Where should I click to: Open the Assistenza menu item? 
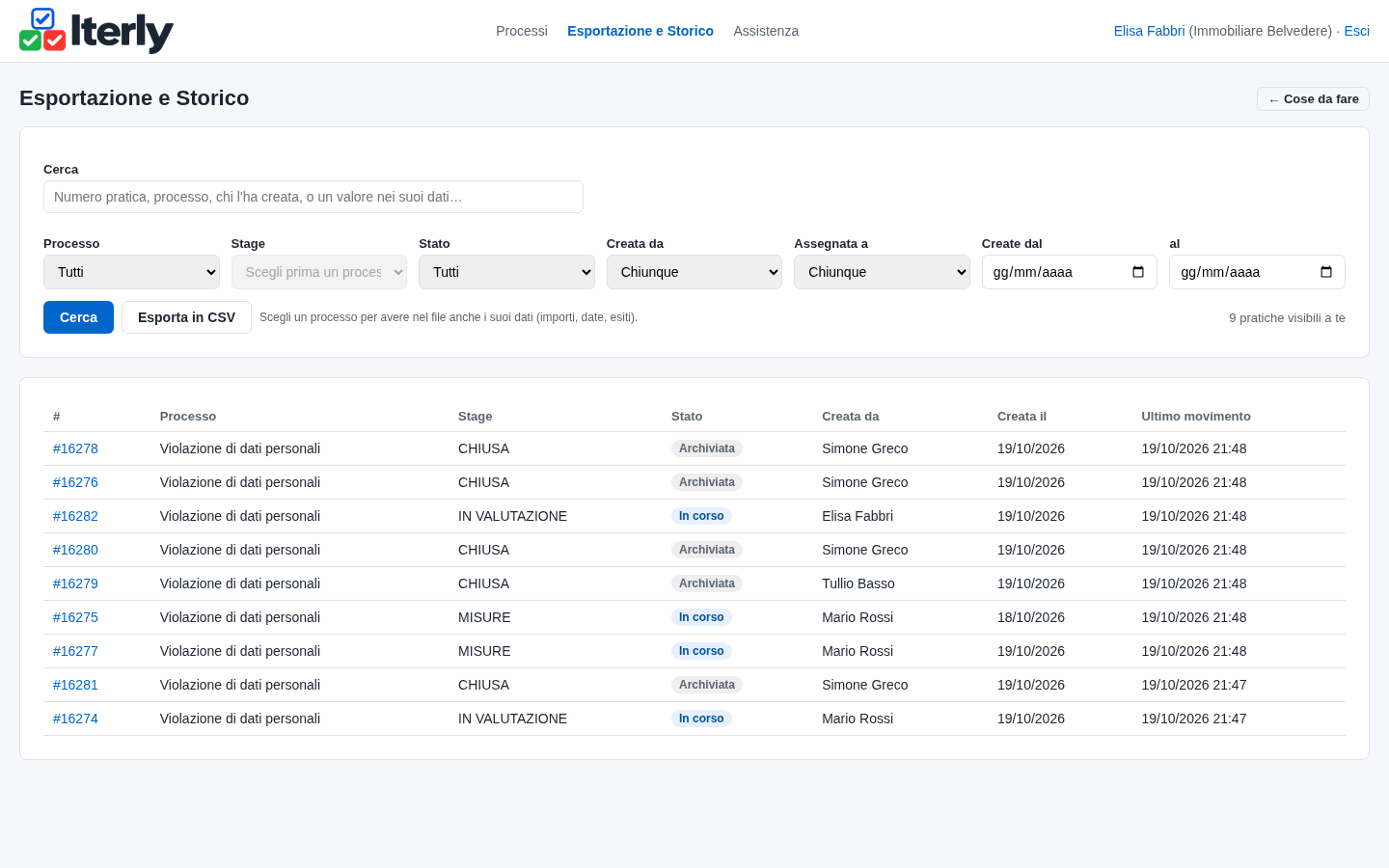pyautogui.click(x=766, y=31)
